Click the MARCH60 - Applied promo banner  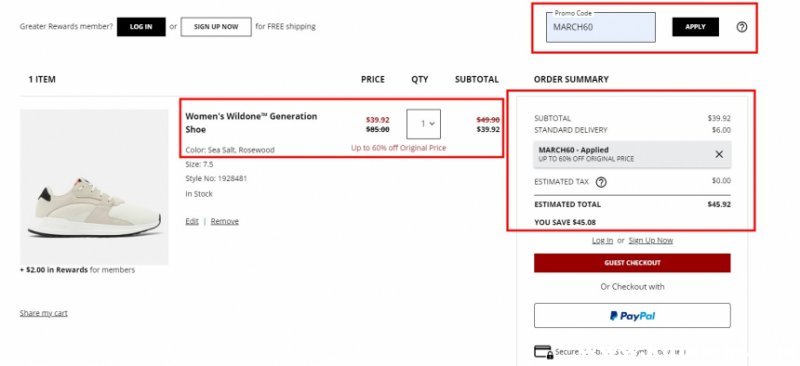[632, 154]
